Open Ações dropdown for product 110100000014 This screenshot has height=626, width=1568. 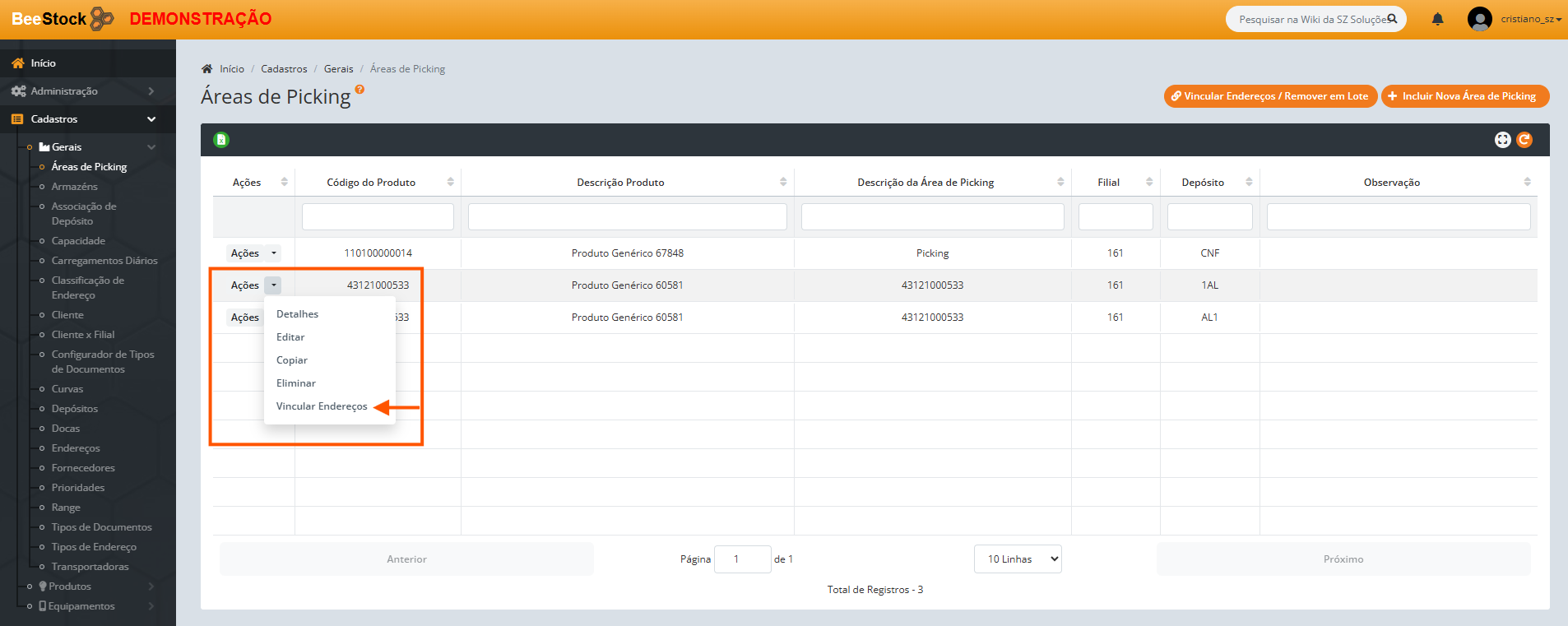click(274, 253)
